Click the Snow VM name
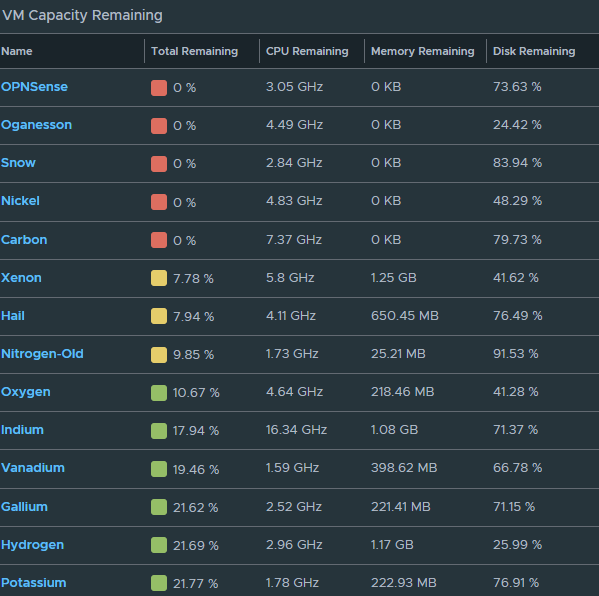The image size is (599, 596). click(18, 163)
